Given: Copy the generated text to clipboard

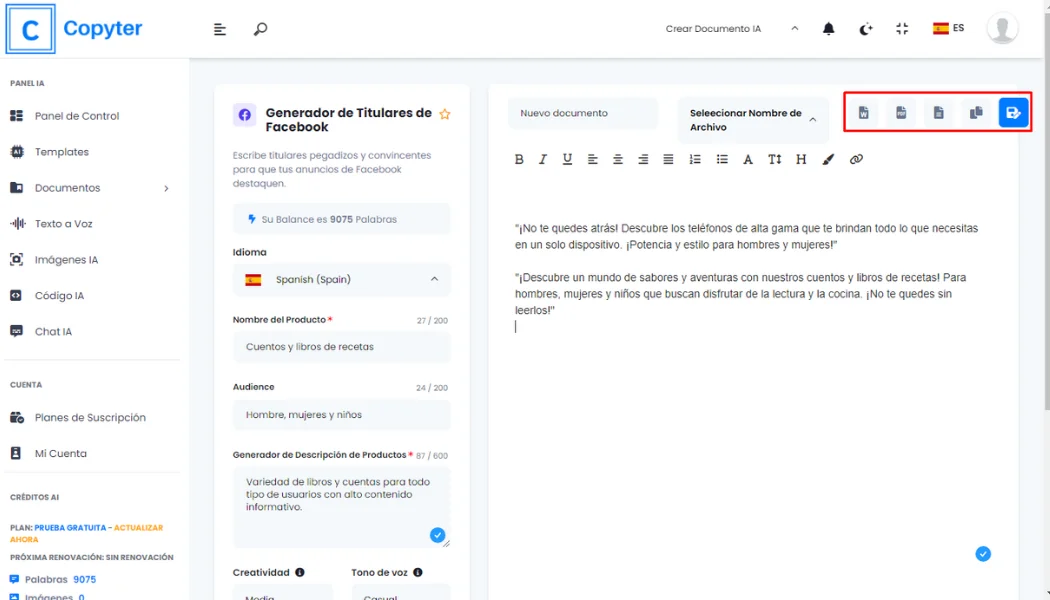Looking at the screenshot, I should [x=976, y=113].
